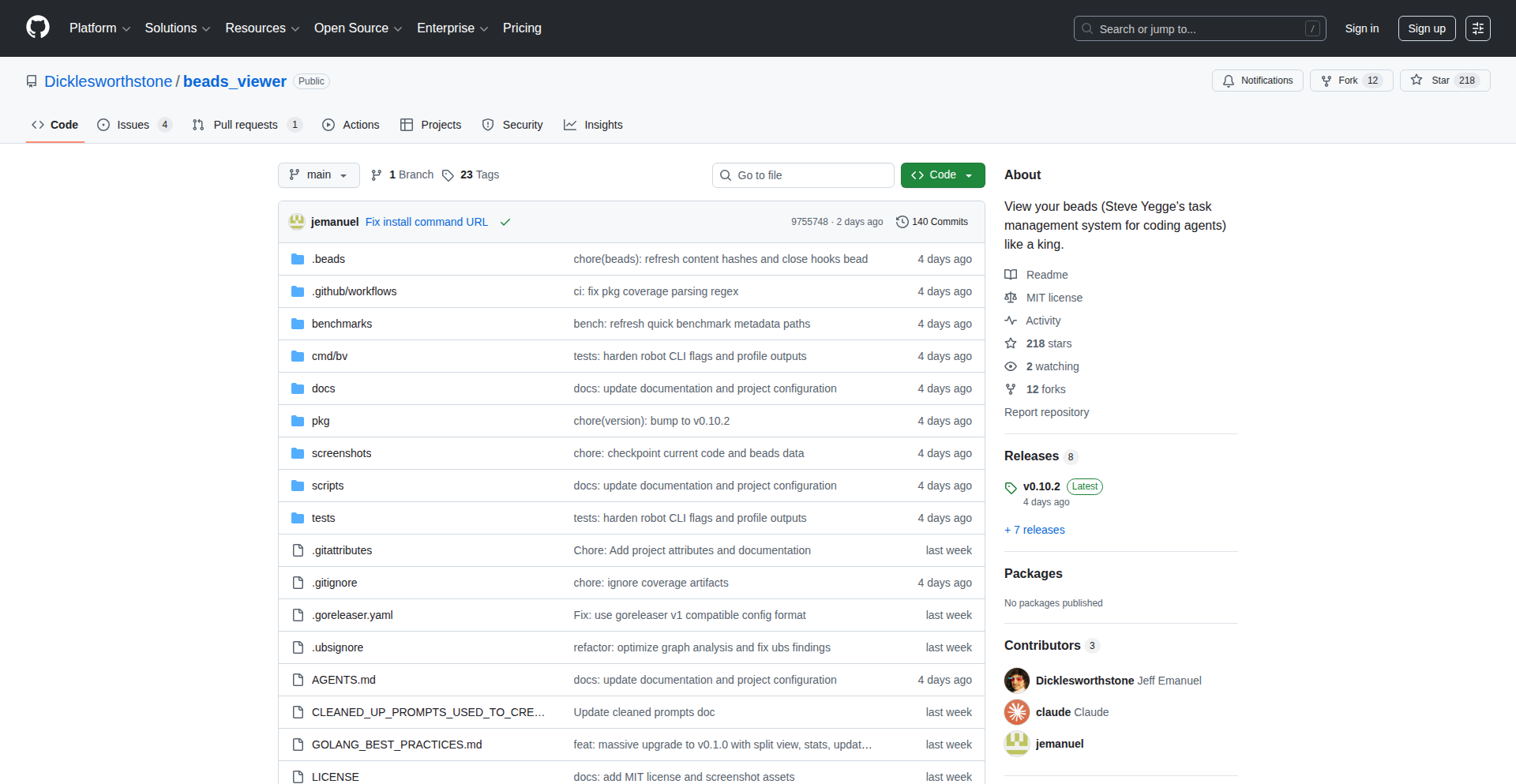Click jemanuel's avatar in the commit bar
This screenshot has width=1516, height=784.
[297, 222]
